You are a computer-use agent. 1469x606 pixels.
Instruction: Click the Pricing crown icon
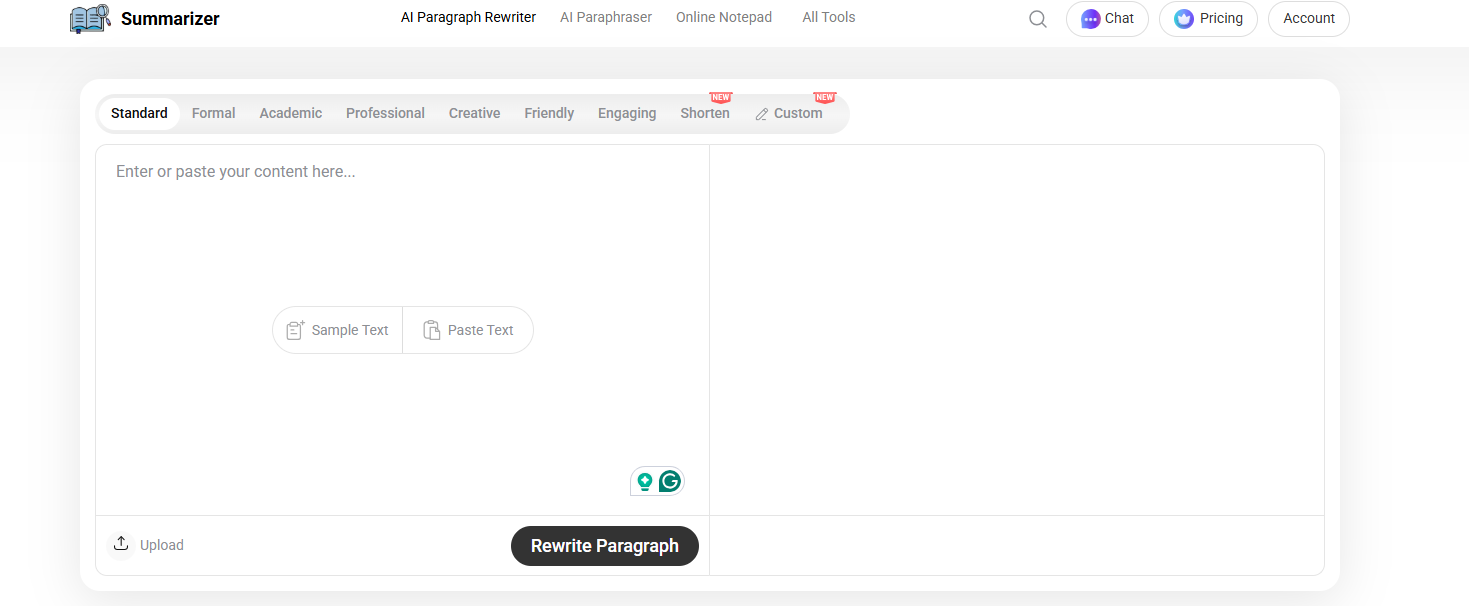coord(1184,19)
